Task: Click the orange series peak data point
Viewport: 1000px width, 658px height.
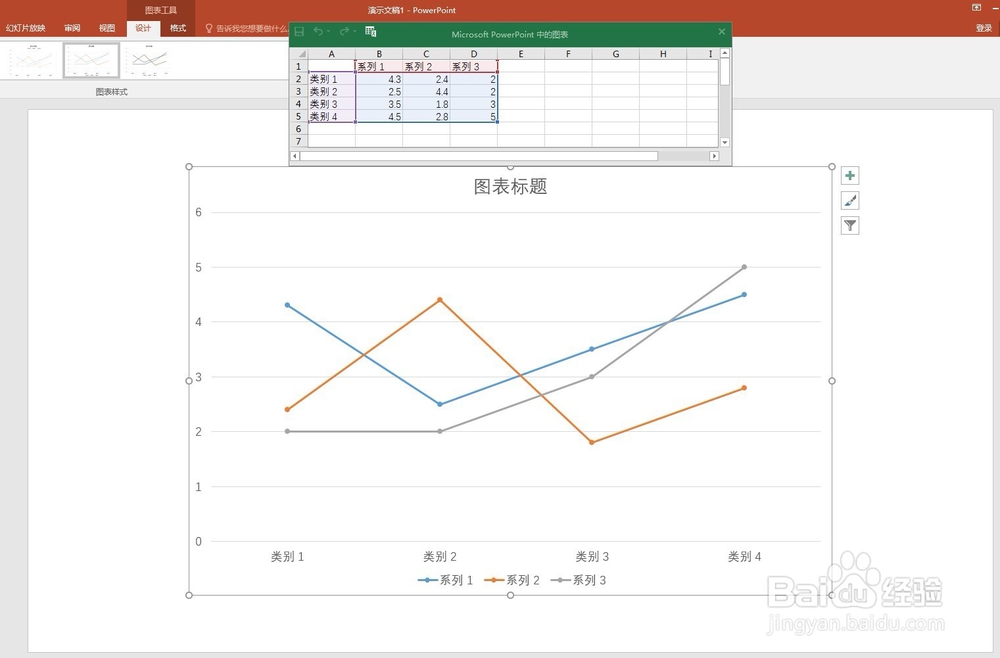Action: pos(439,300)
